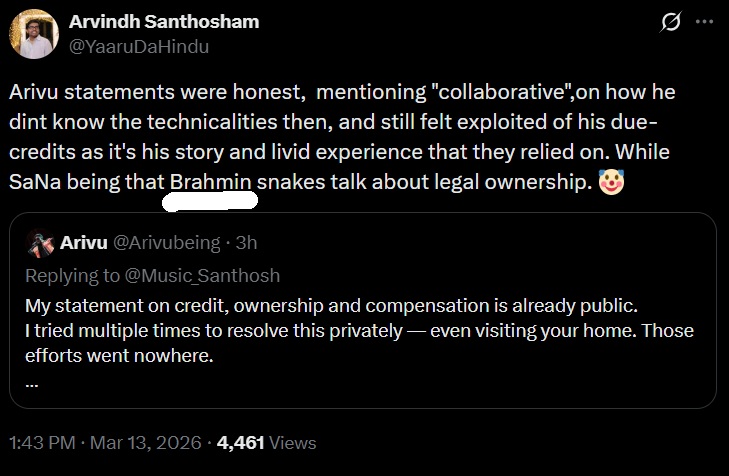
Task: Click the Grok icon on the tweet
Action: [x=672, y=23]
